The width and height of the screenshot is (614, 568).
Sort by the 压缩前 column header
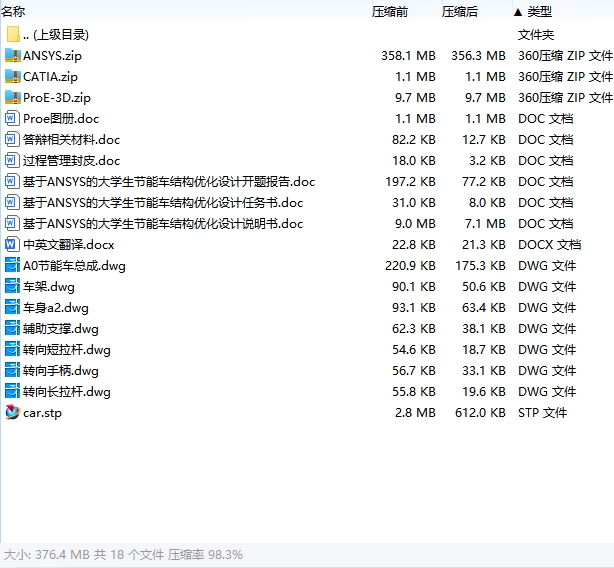tap(390, 12)
